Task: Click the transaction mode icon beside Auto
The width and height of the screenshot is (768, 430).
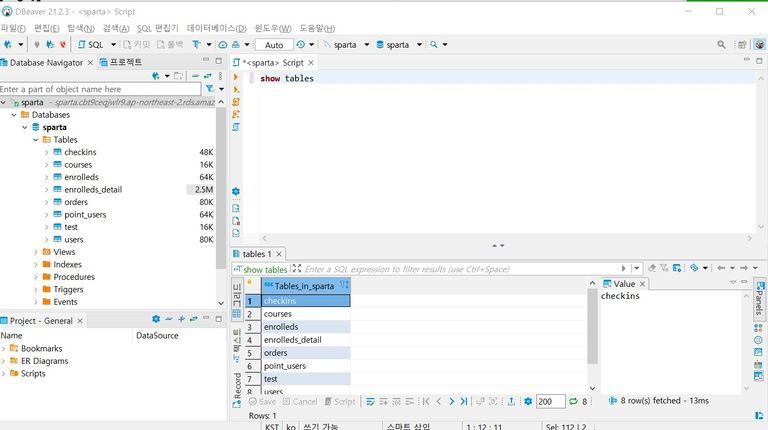Action: [196, 45]
